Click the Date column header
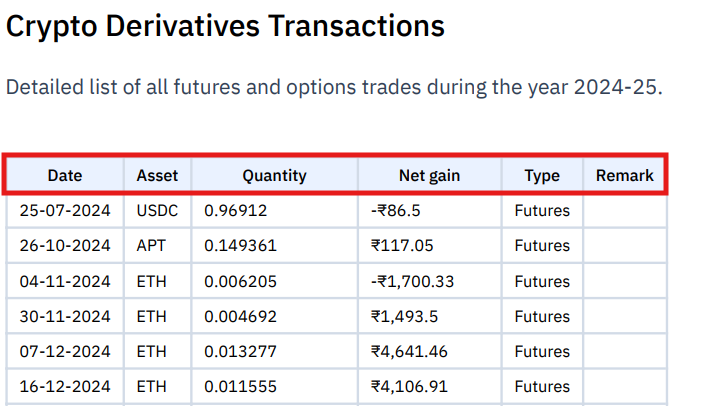The width and height of the screenshot is (728, 406). coord(65,176)
